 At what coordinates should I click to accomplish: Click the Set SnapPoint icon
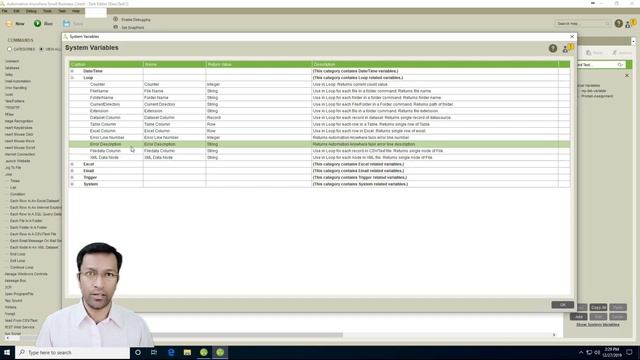(116, 27)
